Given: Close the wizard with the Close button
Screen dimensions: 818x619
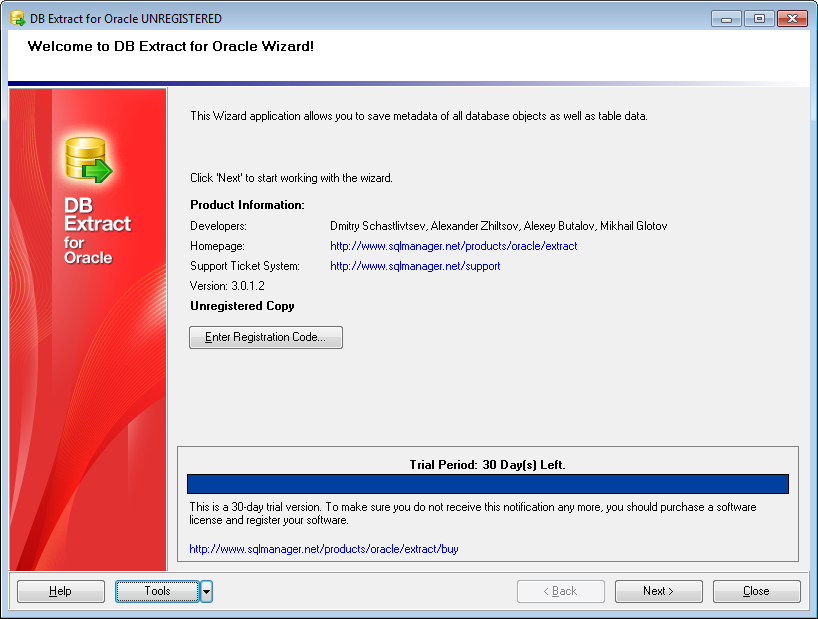Looking at the screenshot, I should [x=756, y=591].
